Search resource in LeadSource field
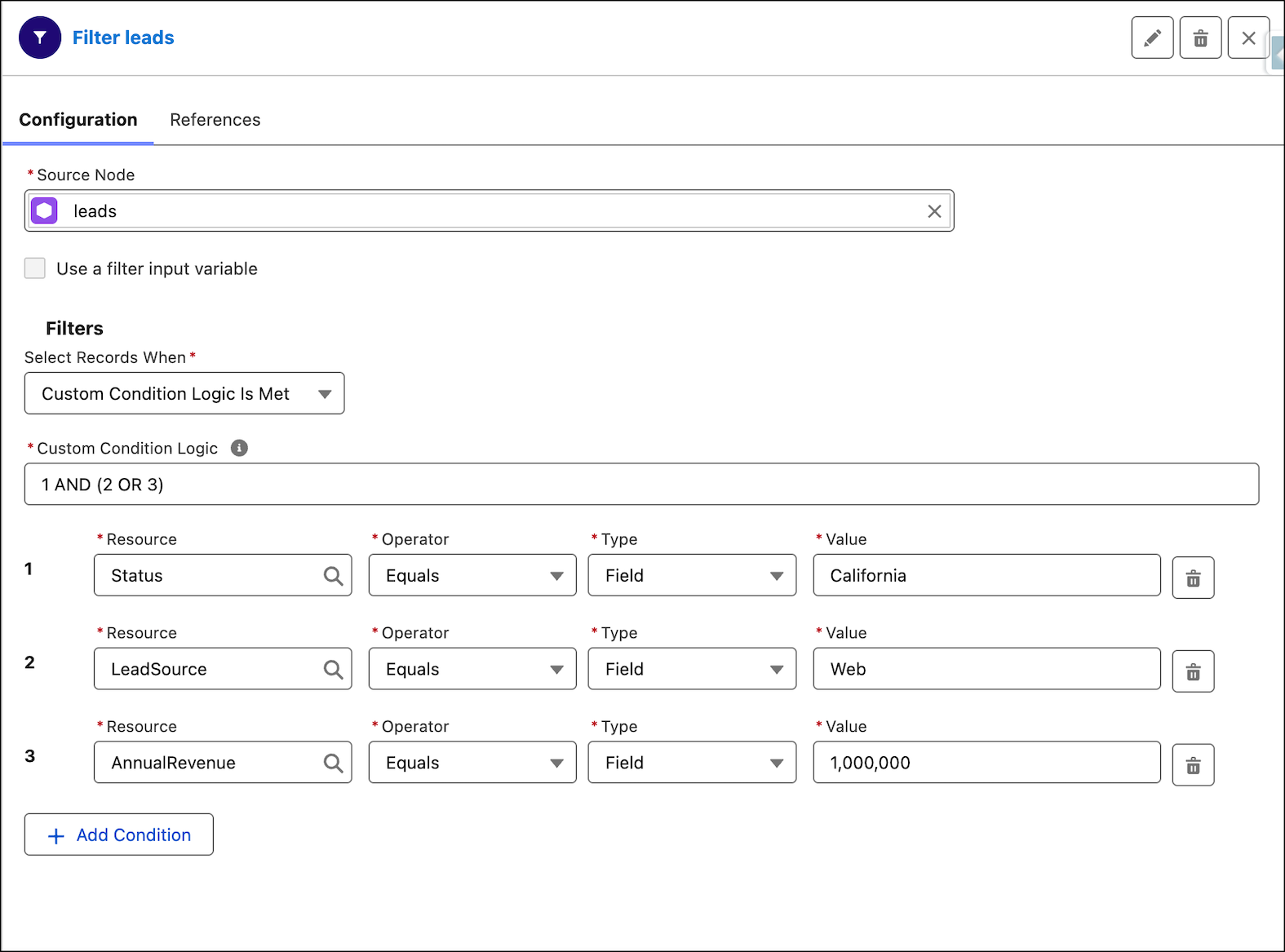 [x=333, y=670]
